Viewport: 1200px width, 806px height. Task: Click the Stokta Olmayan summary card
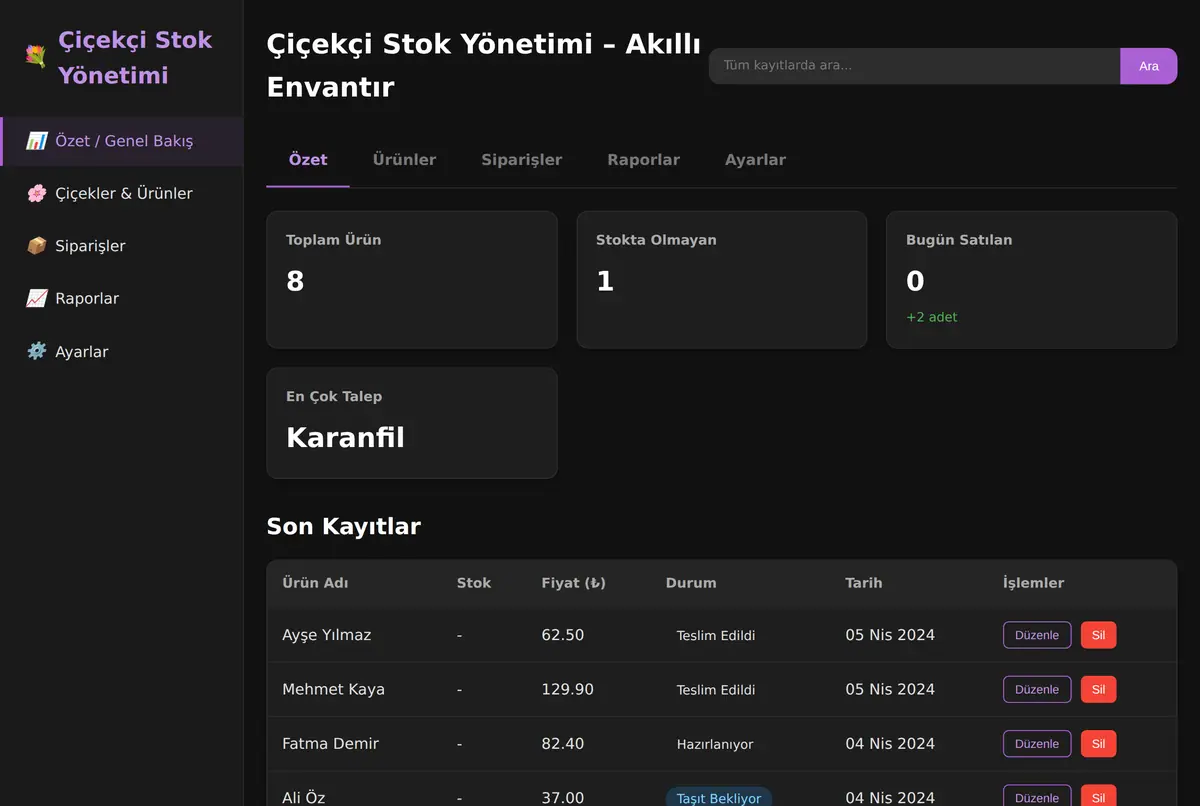[722, 280]
